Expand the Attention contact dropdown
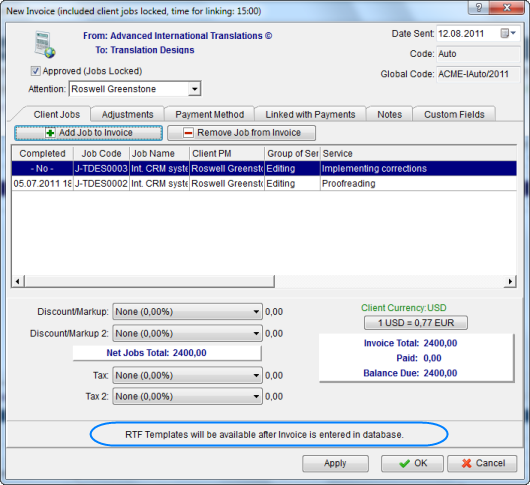 tap(194, 89)
